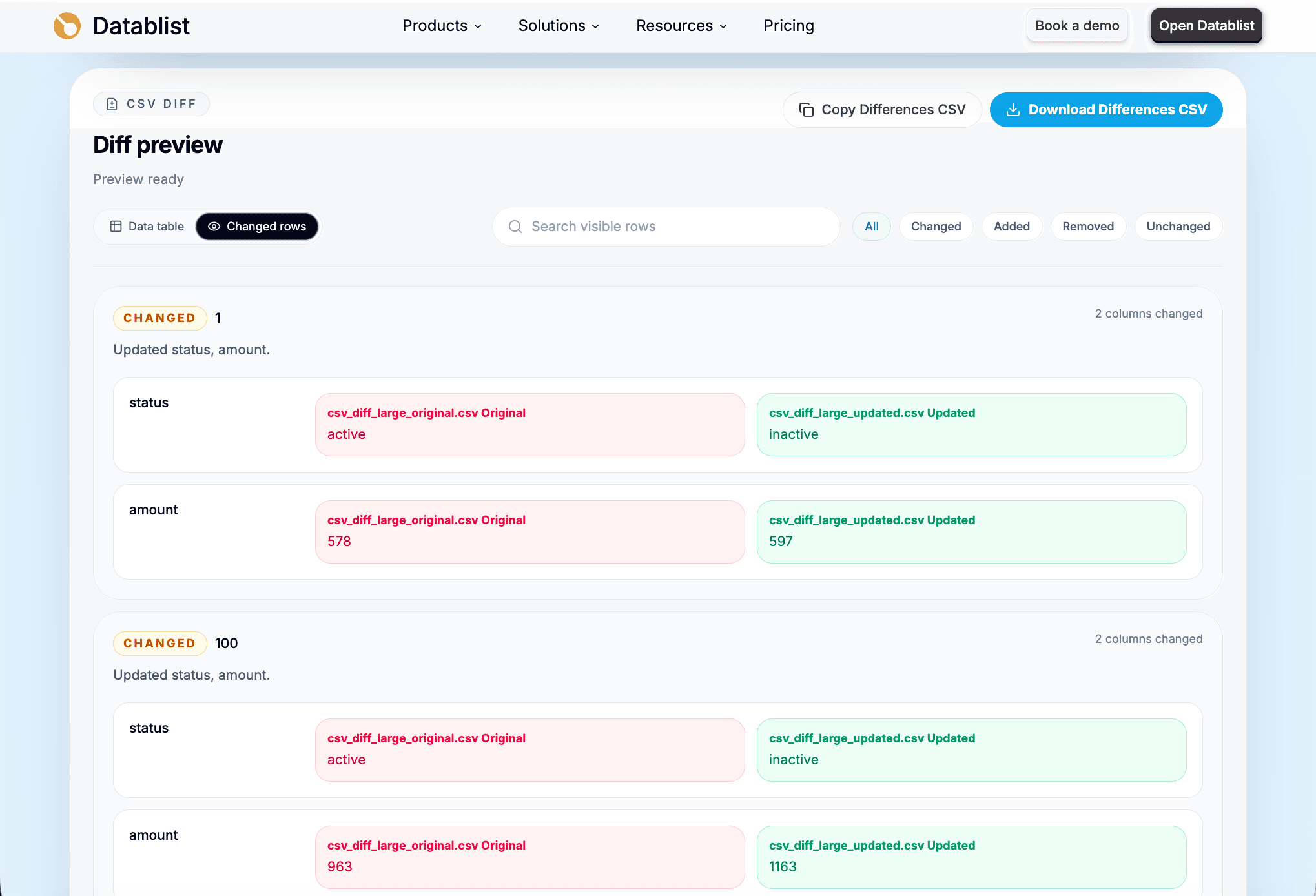Select the All filter
Image resolution: width=1316 pixels, height=896 pixels.
[872, 227]
